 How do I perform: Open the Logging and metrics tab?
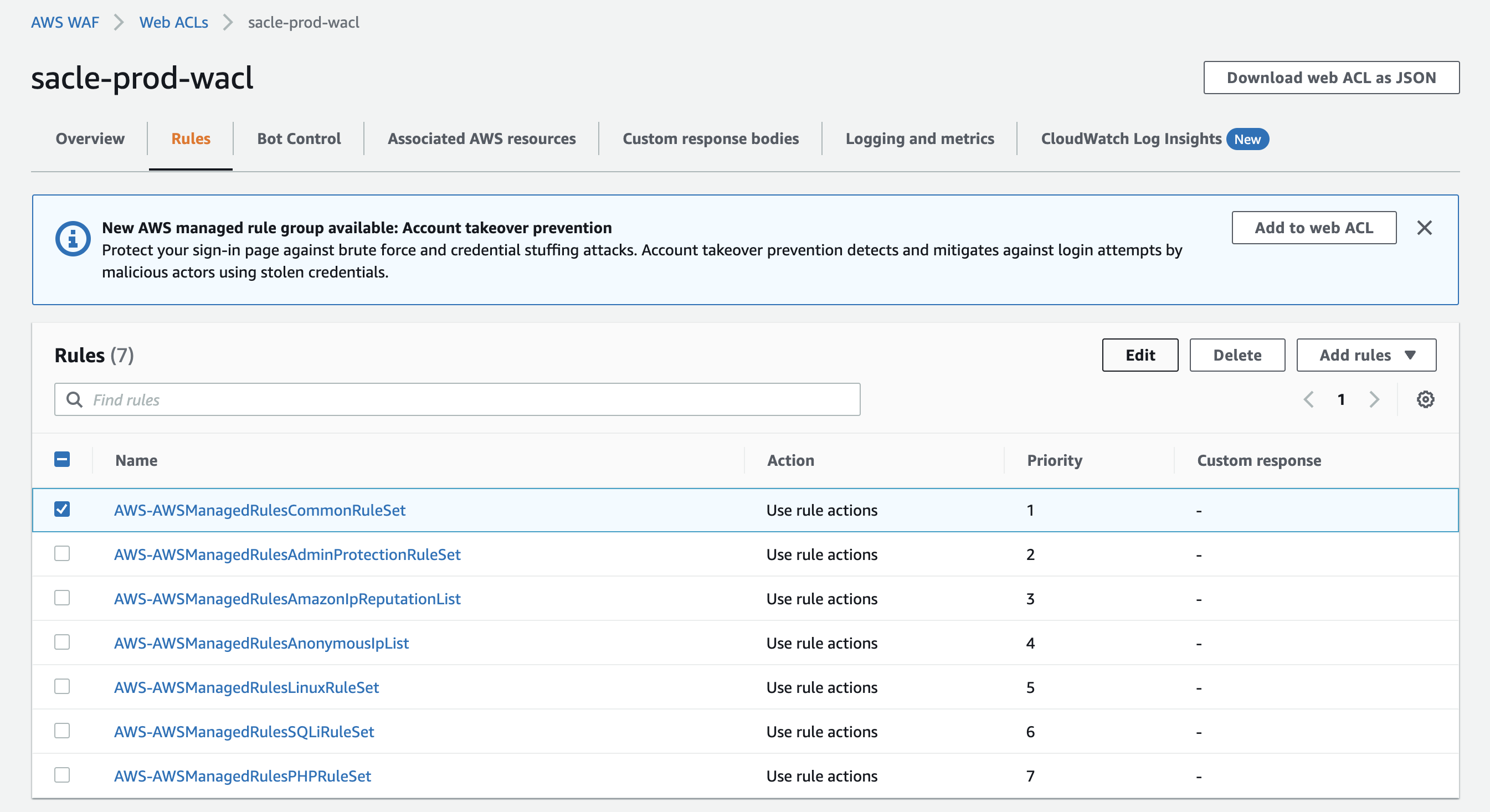[919, 139]
